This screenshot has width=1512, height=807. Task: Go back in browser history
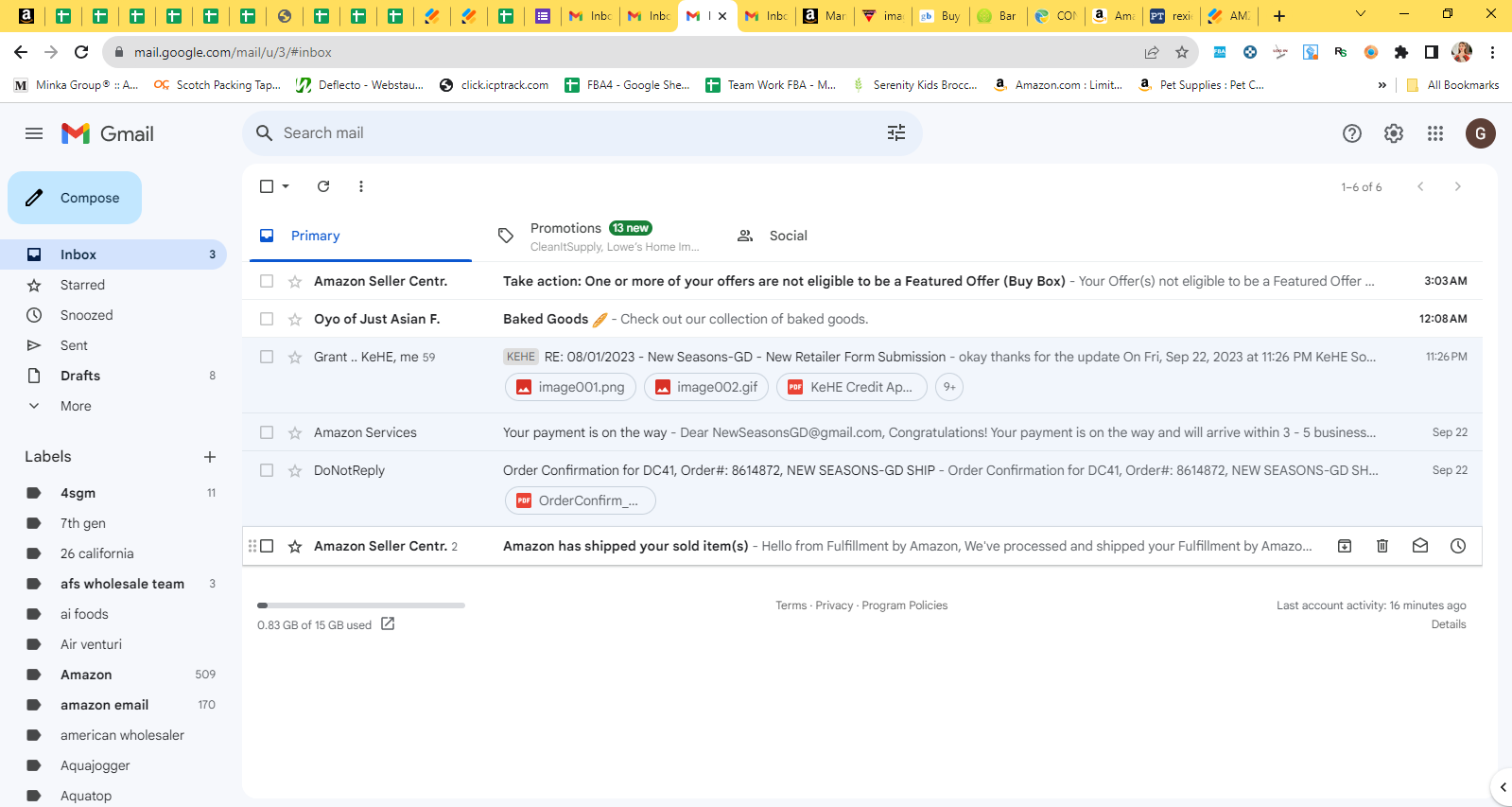click(x=21, y=52)
